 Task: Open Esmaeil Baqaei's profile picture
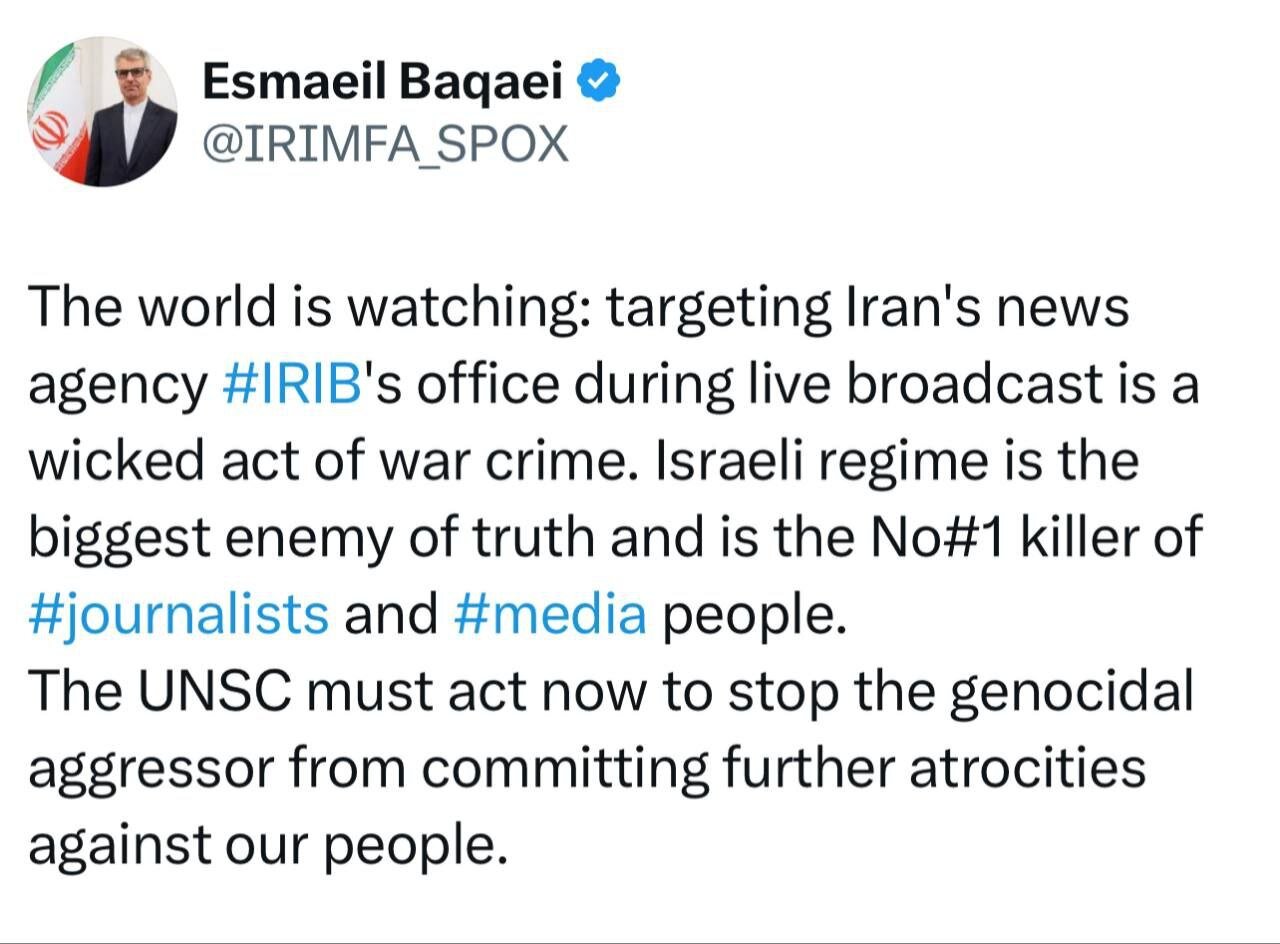click(x=102, y=113)
